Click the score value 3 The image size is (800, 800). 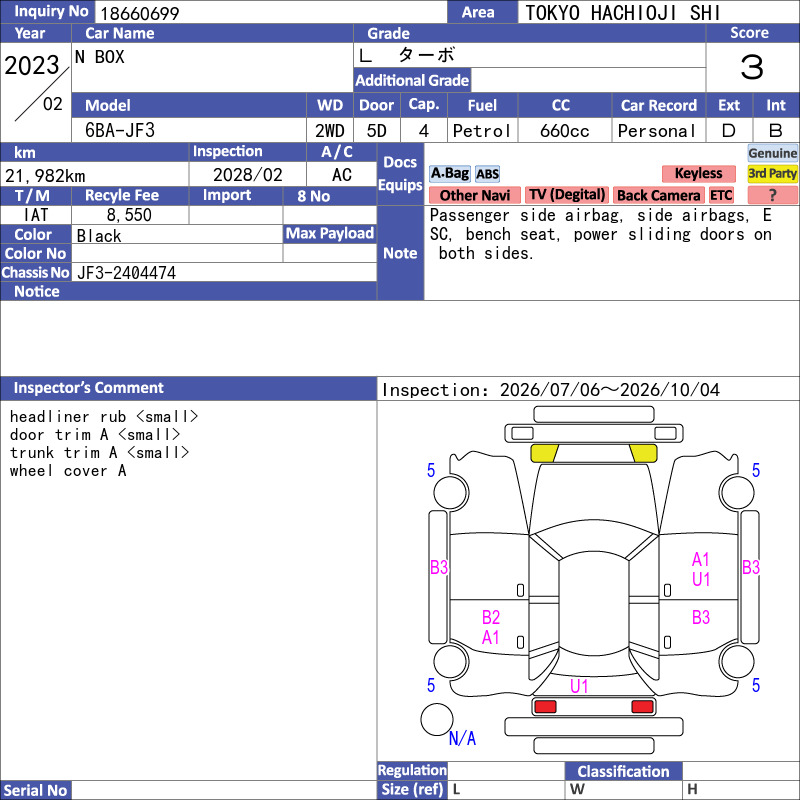click(752, 67)
